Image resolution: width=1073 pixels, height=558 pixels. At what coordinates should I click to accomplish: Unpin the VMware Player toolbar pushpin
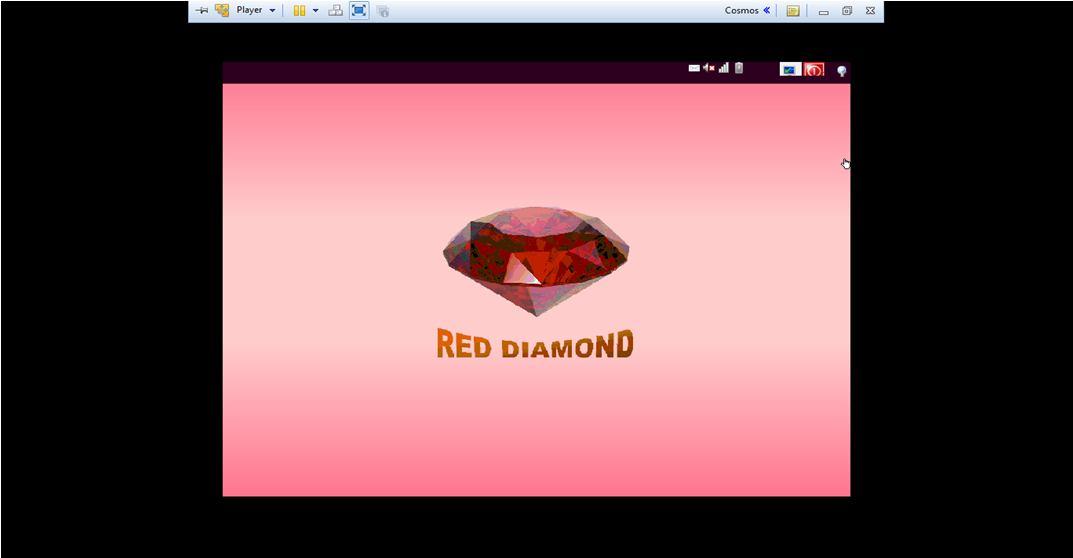201,10
